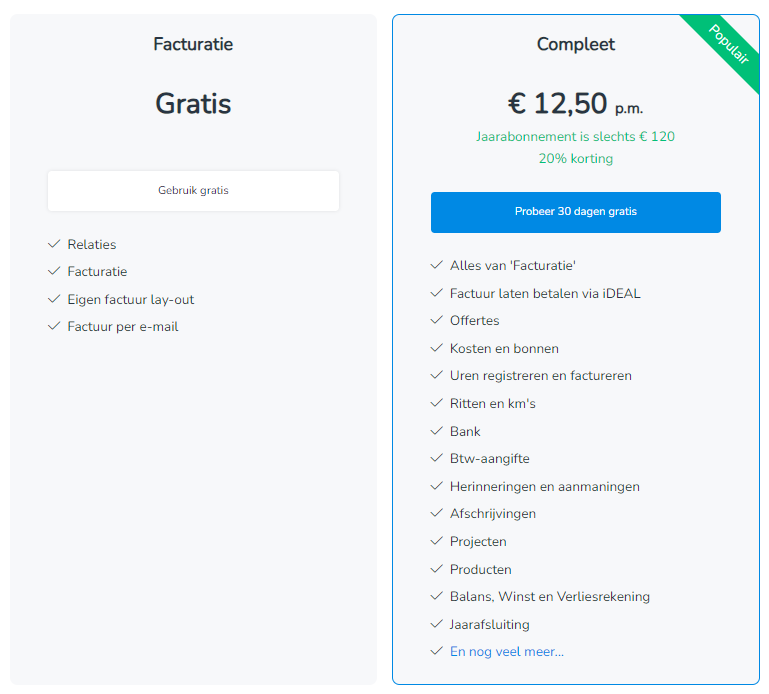Image resolution: width=769 pixels, height=694 pixels.
Task: Click 'Jaarabonnement is slechts € 120' text
Action: (575, 136)
